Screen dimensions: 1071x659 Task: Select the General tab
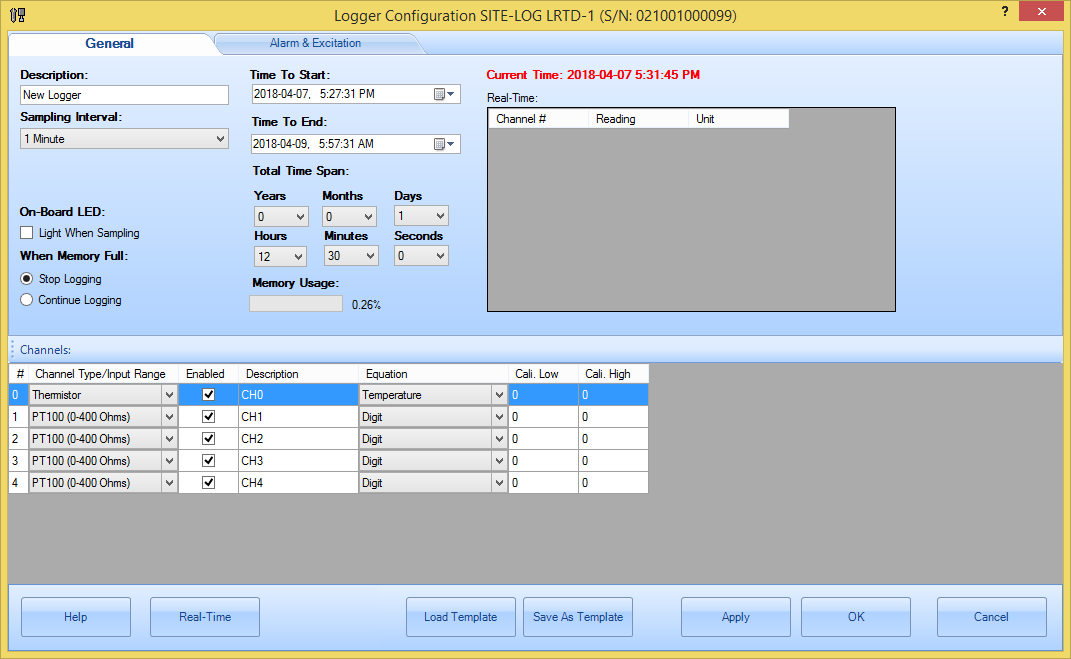[109, 43]
